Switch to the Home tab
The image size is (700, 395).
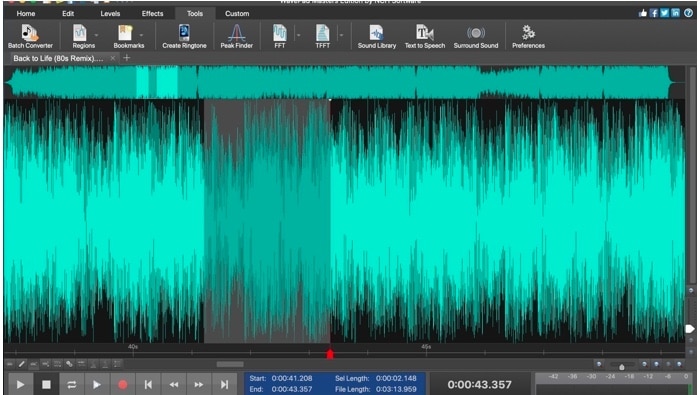pos(25,13)
